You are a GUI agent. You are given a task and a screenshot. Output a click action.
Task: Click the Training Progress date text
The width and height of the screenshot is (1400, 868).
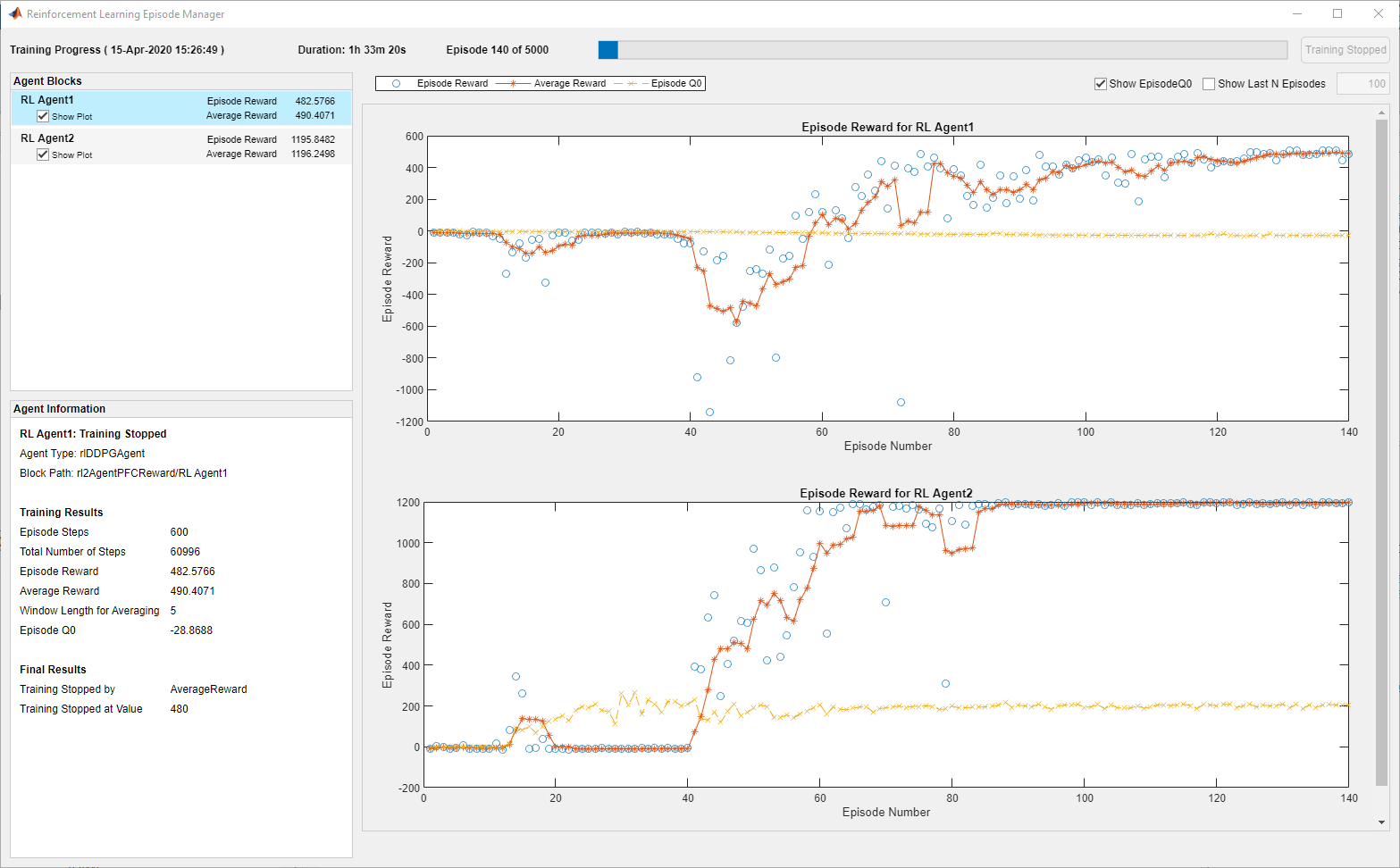click(117, 50)
